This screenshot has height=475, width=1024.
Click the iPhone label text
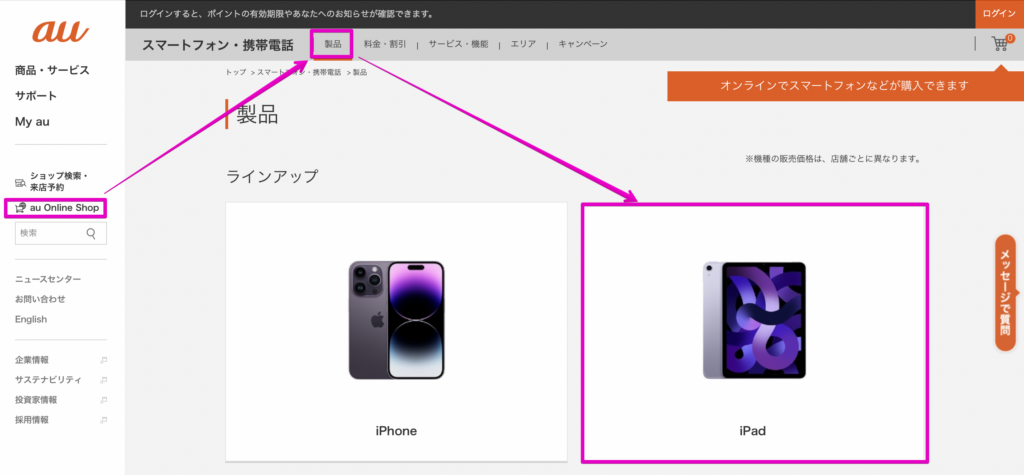[396, 431]
